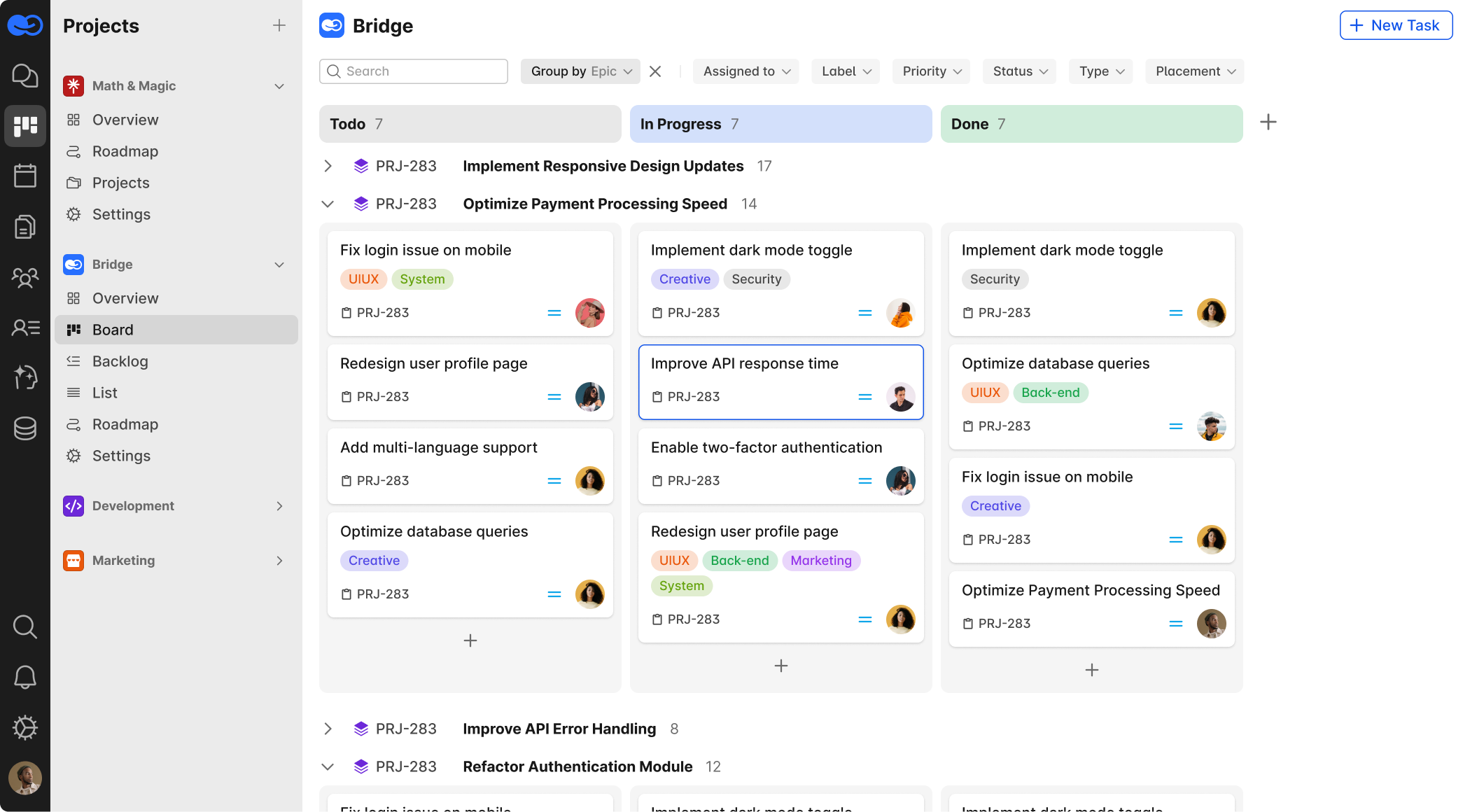Click the add project plus icon
This screenshot has width=1470, height=812.
(x=279, y=26)
